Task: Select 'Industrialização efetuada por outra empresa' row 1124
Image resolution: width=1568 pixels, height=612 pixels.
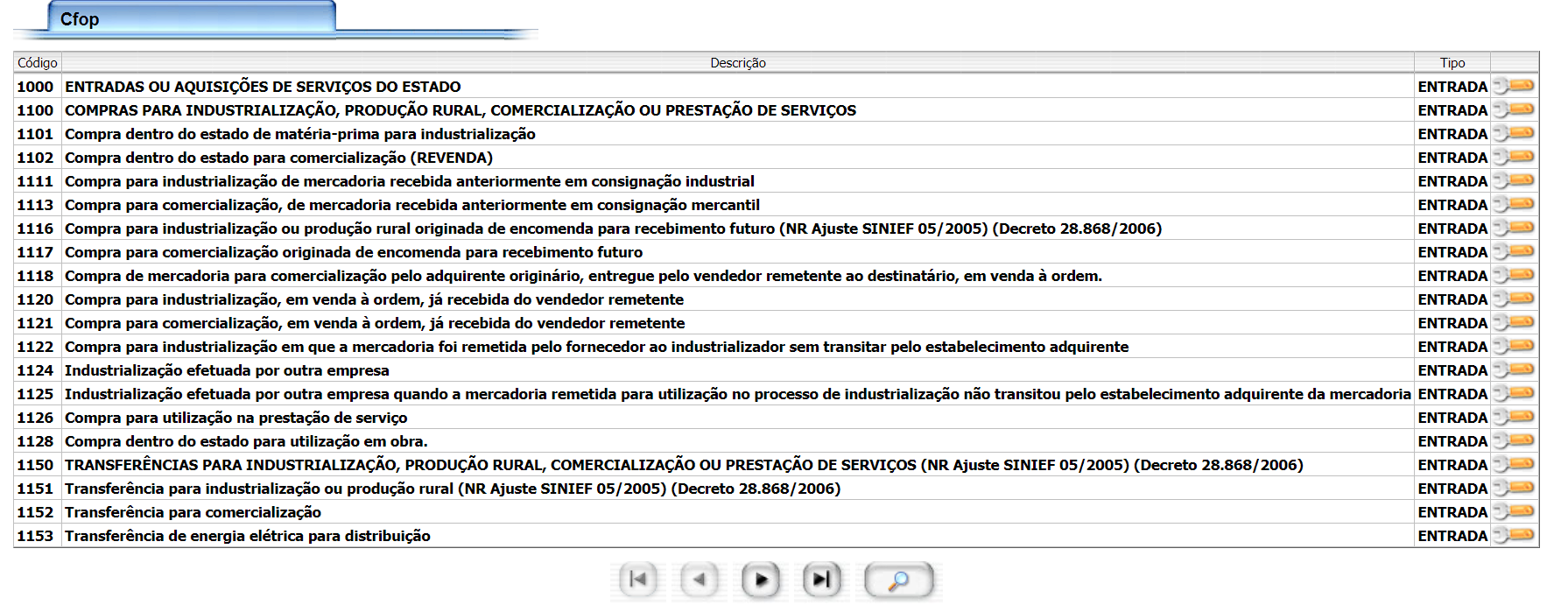Action: [x=227, y=370]
